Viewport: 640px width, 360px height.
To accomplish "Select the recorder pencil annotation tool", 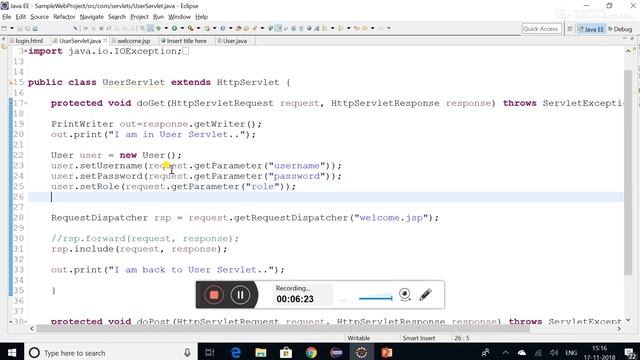I will pos(425,295).
